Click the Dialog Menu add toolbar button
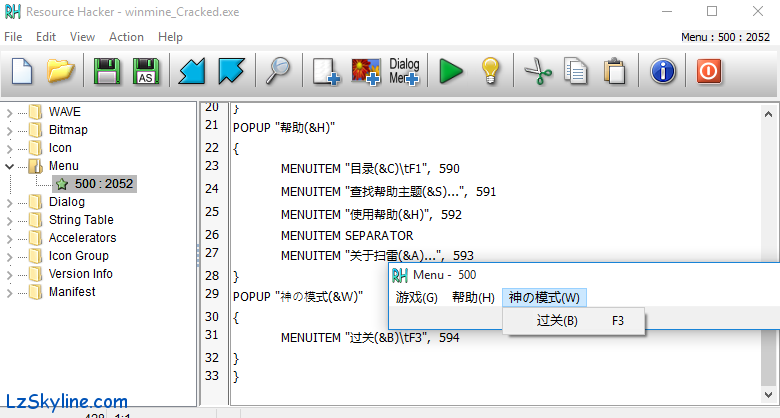 [404, 71]
